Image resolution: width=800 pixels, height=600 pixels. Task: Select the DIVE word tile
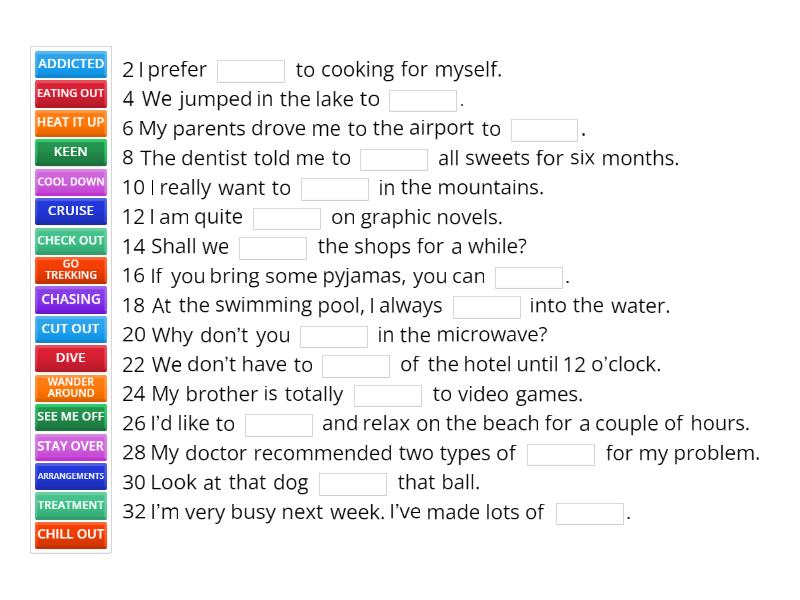pyautogui.click(x=70, y=358)
